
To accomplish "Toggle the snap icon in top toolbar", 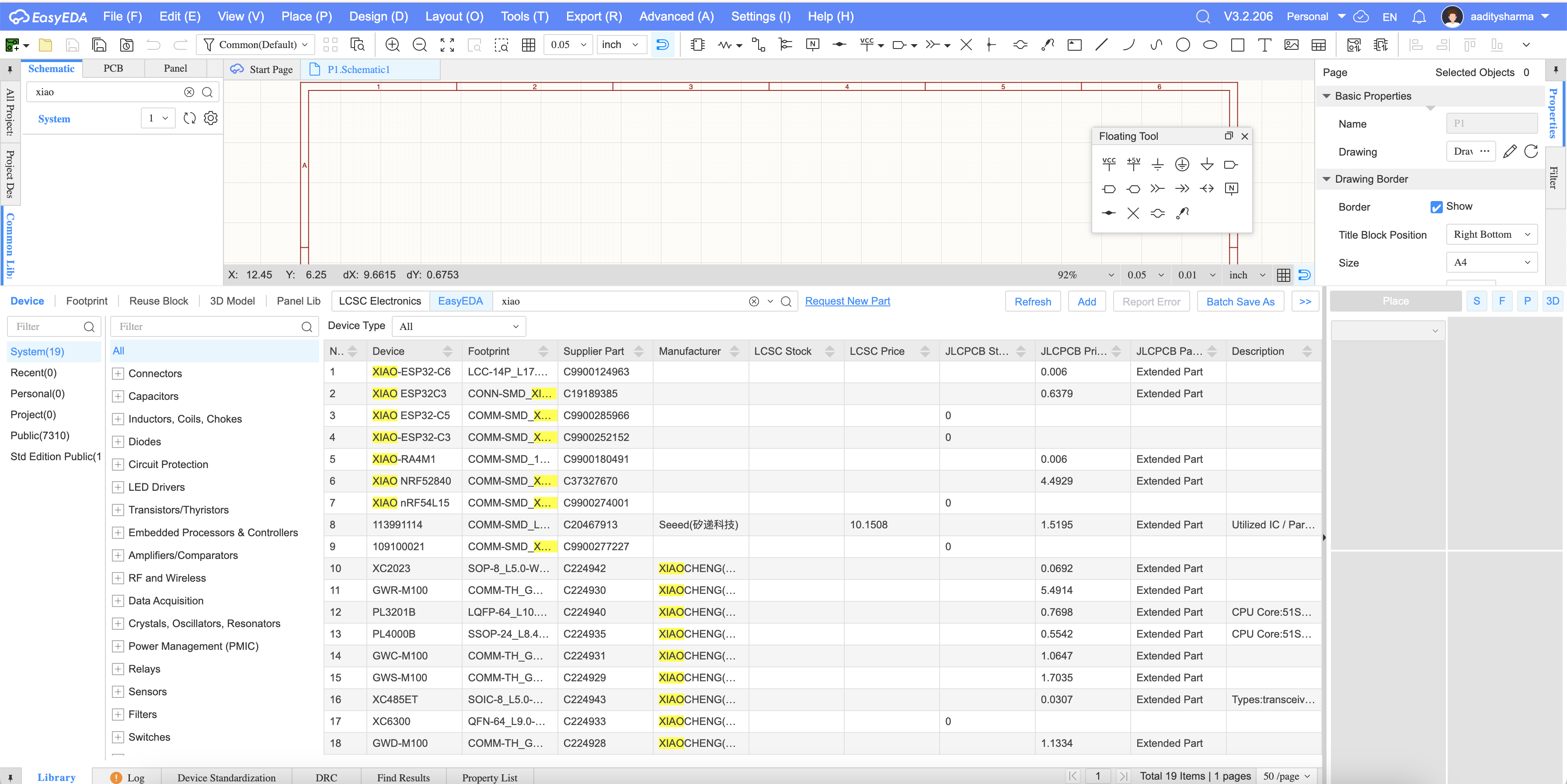I will pyautogui.click(x=662, y=45).
